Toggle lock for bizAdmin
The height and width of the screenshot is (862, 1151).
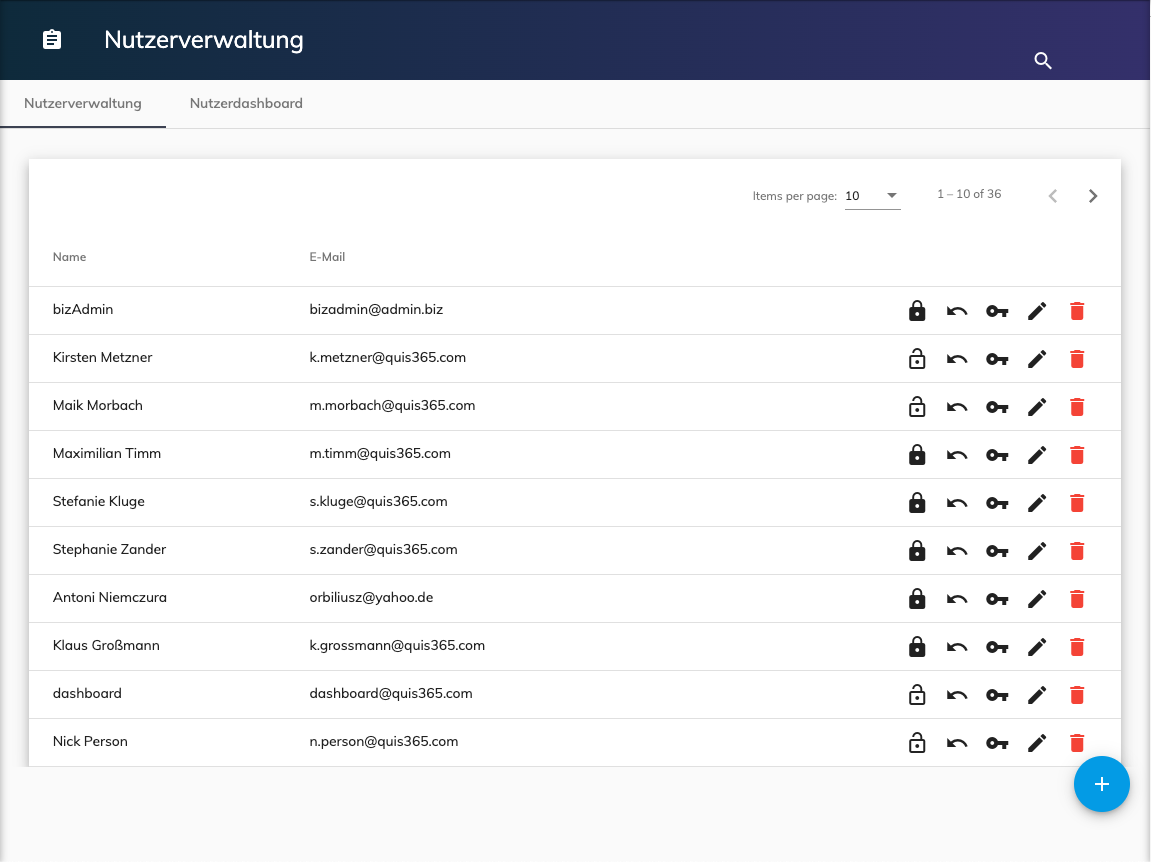917,311
